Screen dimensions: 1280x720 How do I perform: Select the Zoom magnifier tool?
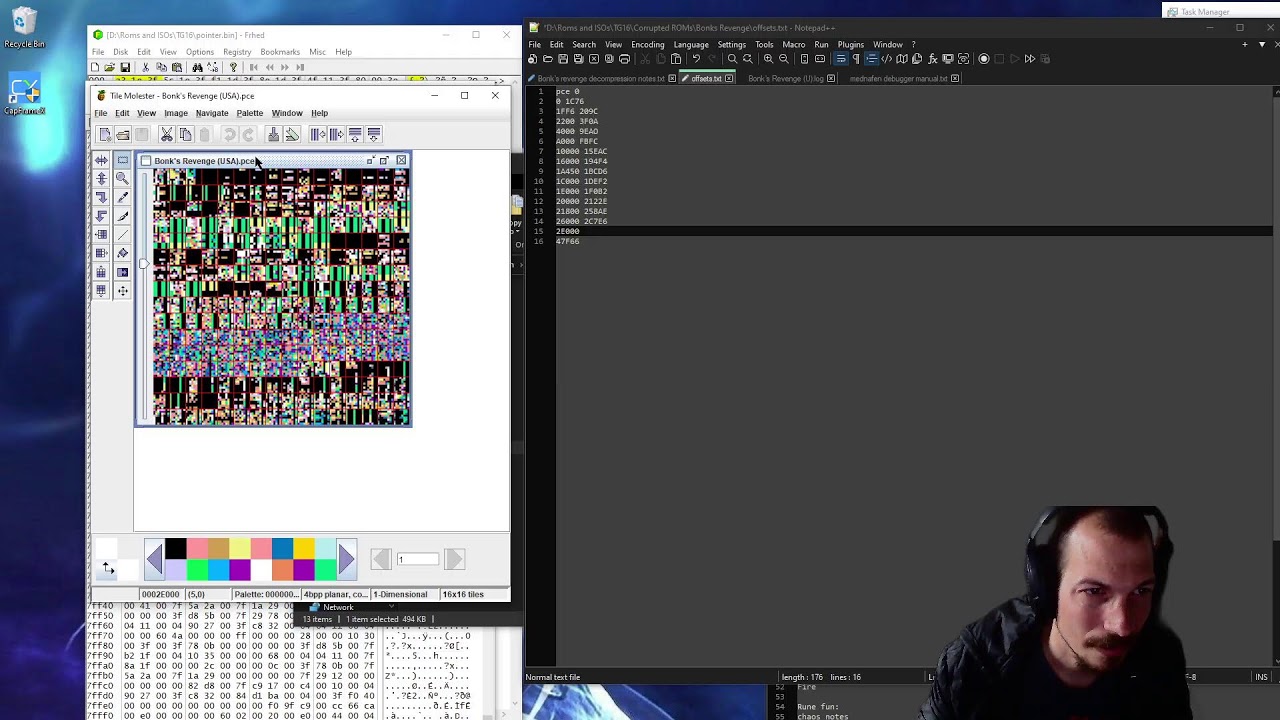point(122,178)
